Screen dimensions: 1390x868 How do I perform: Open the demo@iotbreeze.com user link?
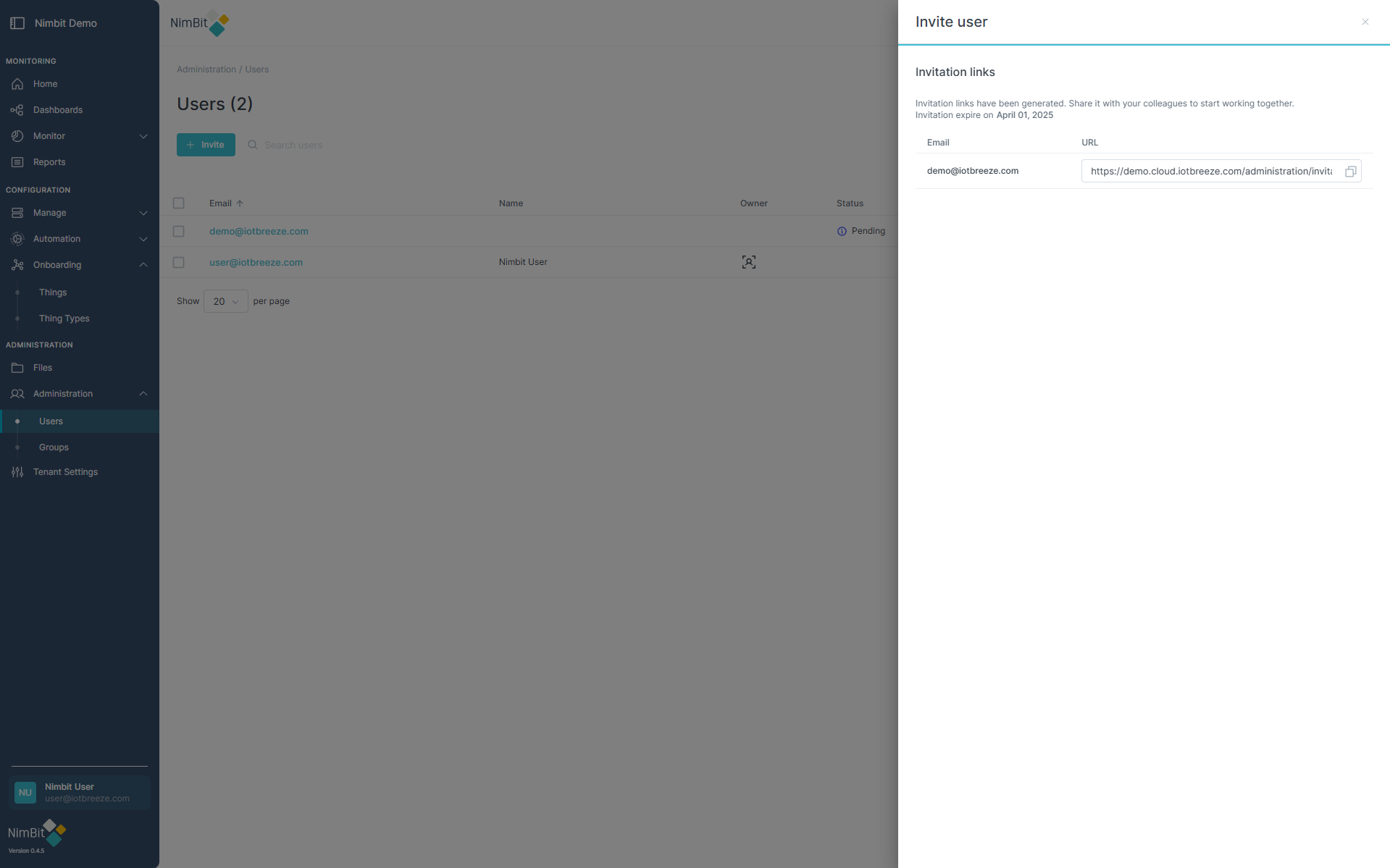[x=259, y=232]
